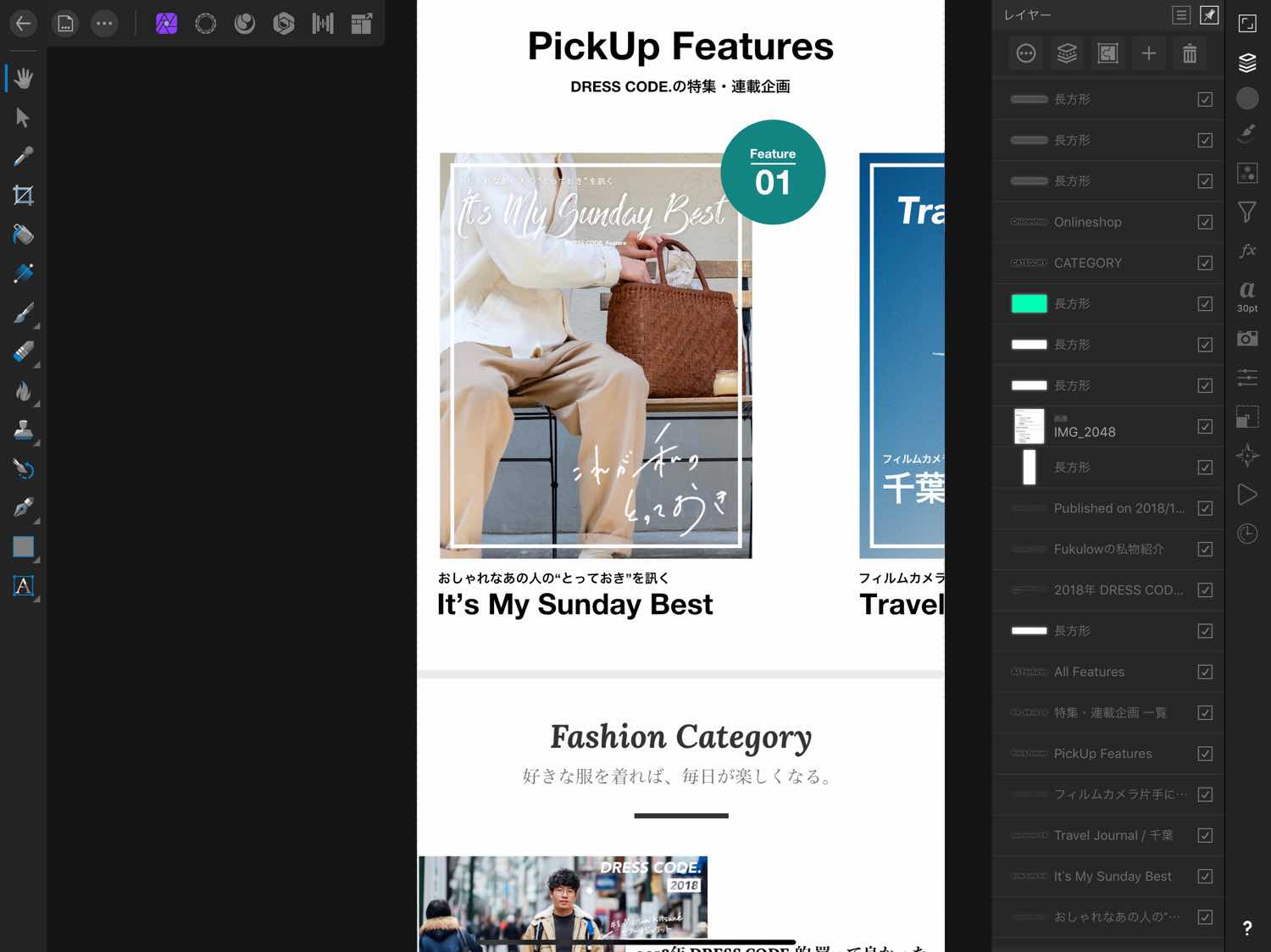Delete layer using the trash icon
Screen dimensions: 1271x952
coord(1190,54)
